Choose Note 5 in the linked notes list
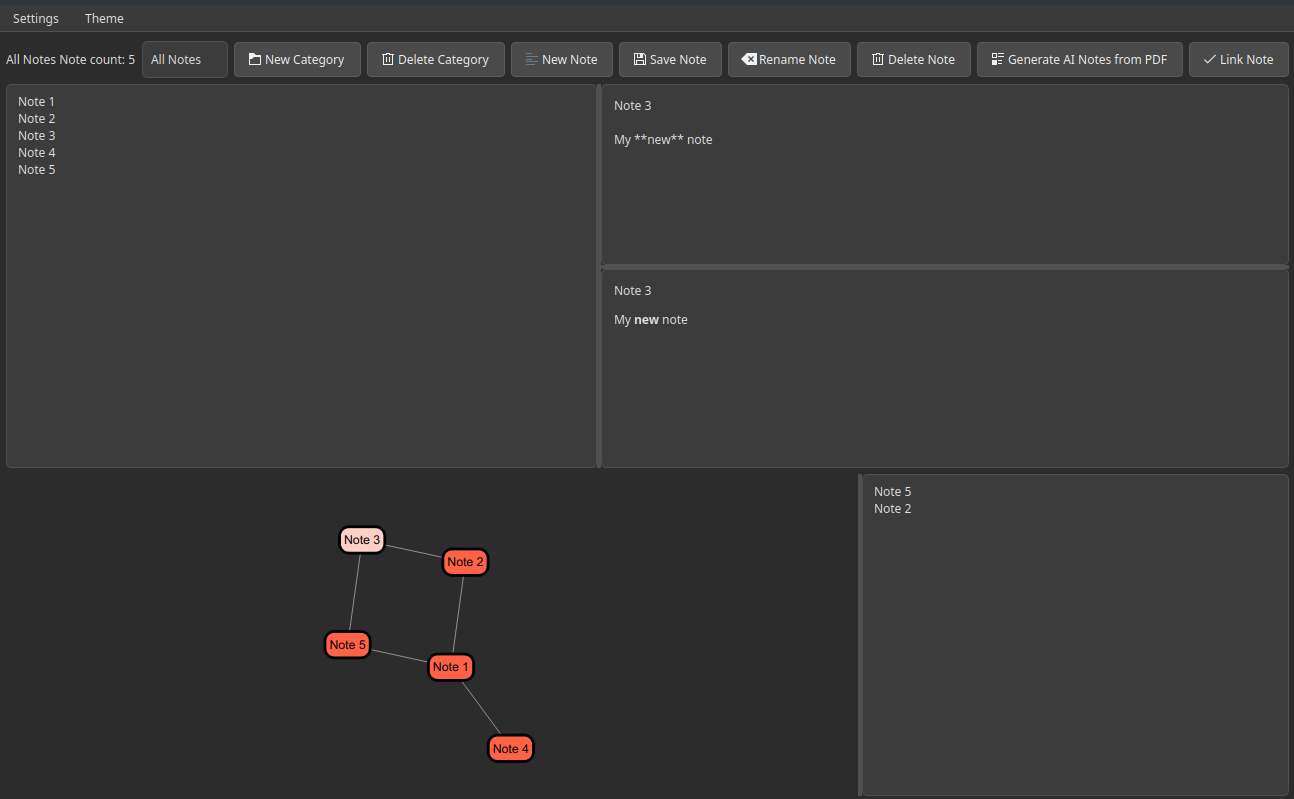Image resolution: width=1294 pixels, height=799 pixels. 892,492
